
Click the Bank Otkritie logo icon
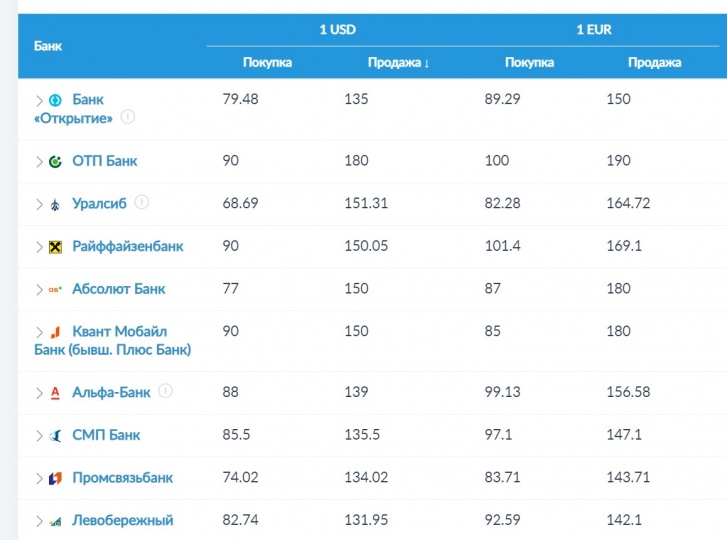[56, 100]
